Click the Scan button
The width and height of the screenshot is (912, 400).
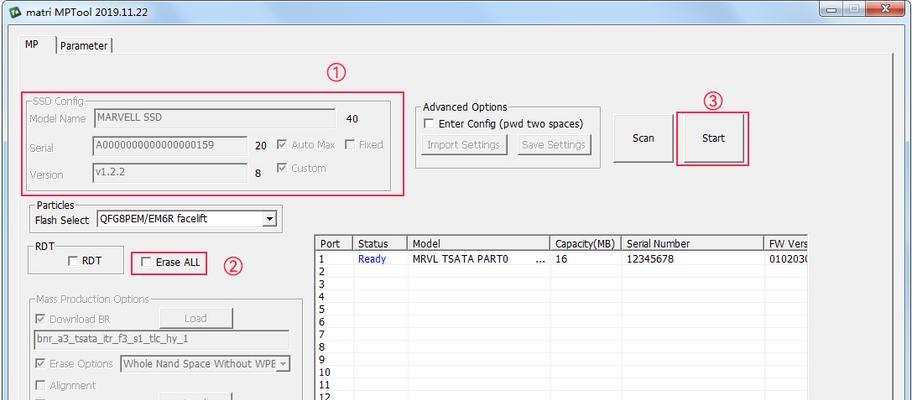(643, 138)
